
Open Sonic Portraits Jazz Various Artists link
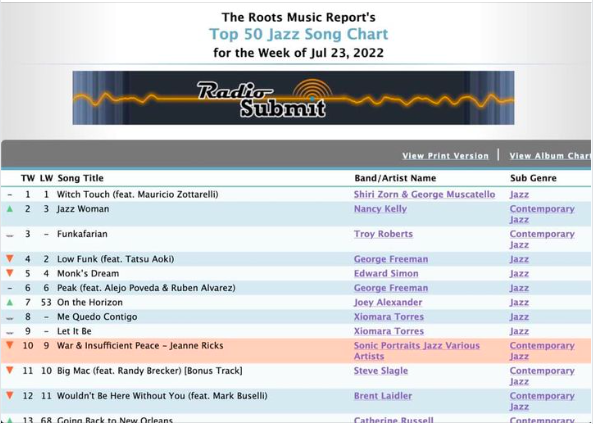point(416,351)
